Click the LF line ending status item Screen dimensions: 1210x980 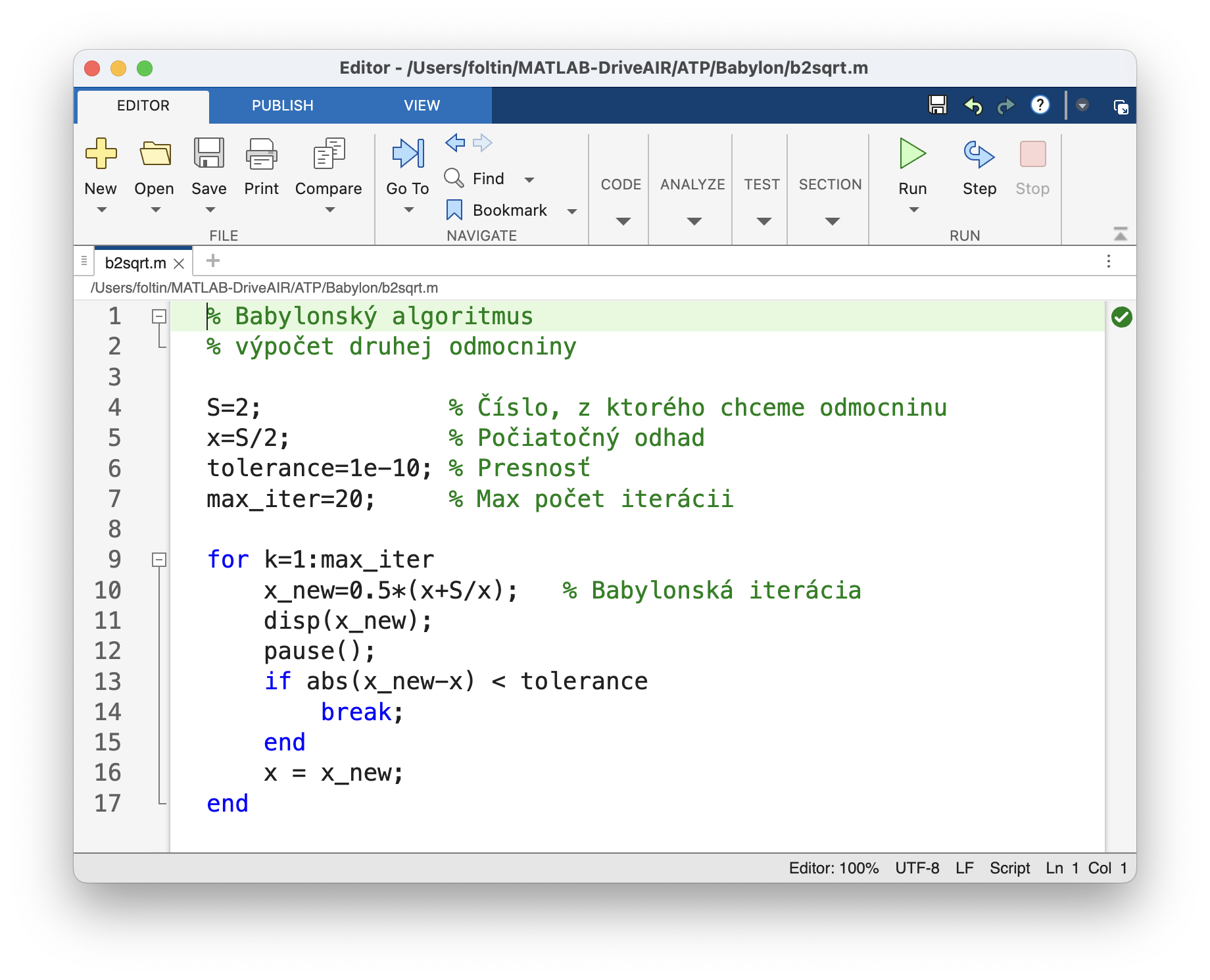[x=965, y=868]
